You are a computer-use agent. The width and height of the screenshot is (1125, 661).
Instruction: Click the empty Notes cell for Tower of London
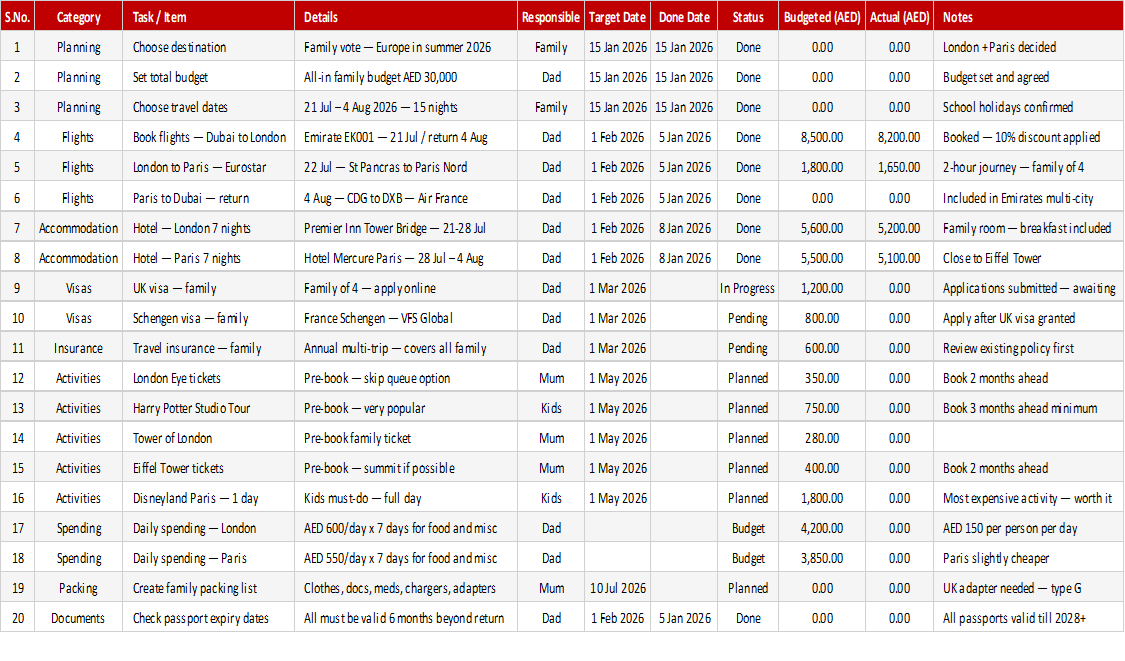1029,438
